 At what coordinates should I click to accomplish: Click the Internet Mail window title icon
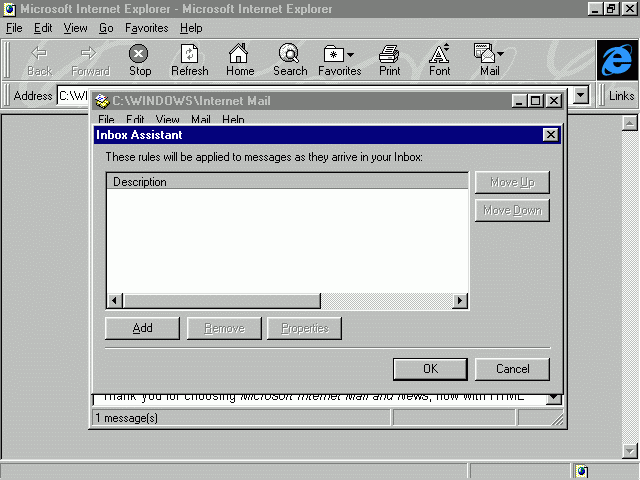point(102,101)
